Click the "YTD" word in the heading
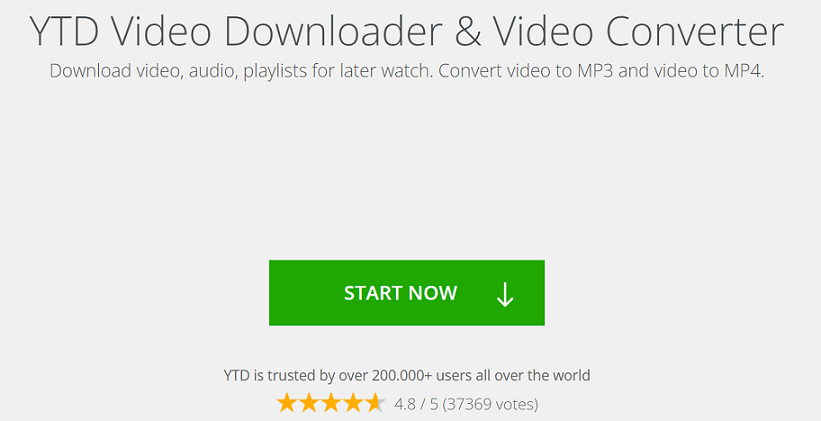The width and height of the screenshot is (821, 421). (x=64, y=31)
